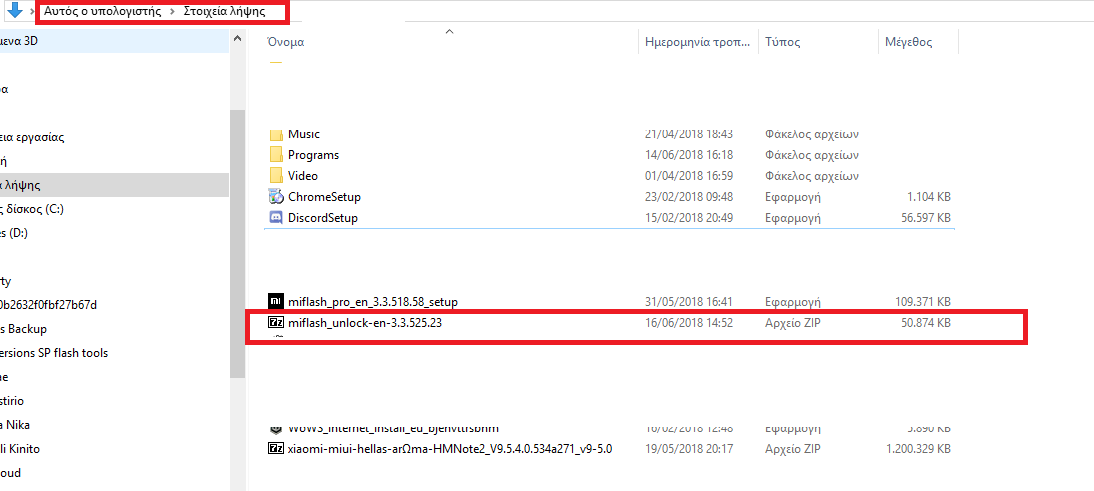Select sidebar item ending '0b2632f0fbf27b67d'
This screenshot has height=491, width=1094.
[48, 305]
